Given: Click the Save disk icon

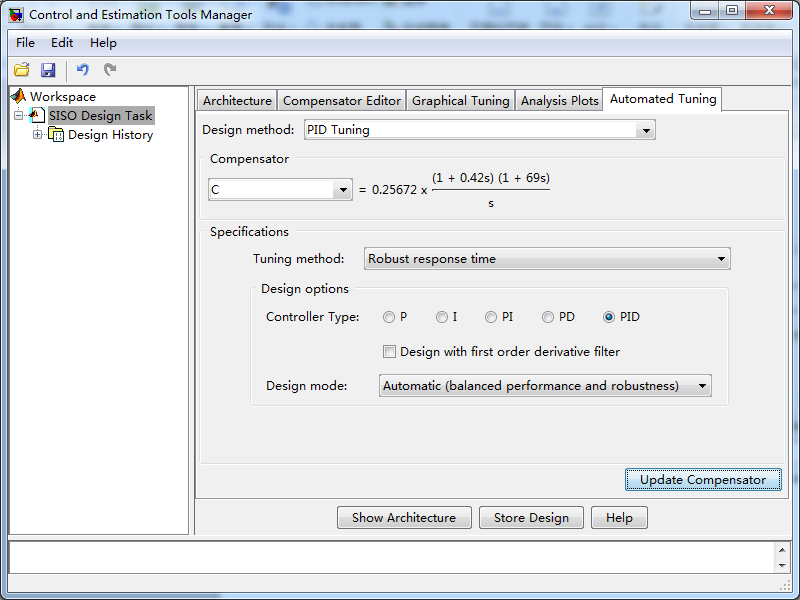Looking at the screenshot, I should point(48,69).
